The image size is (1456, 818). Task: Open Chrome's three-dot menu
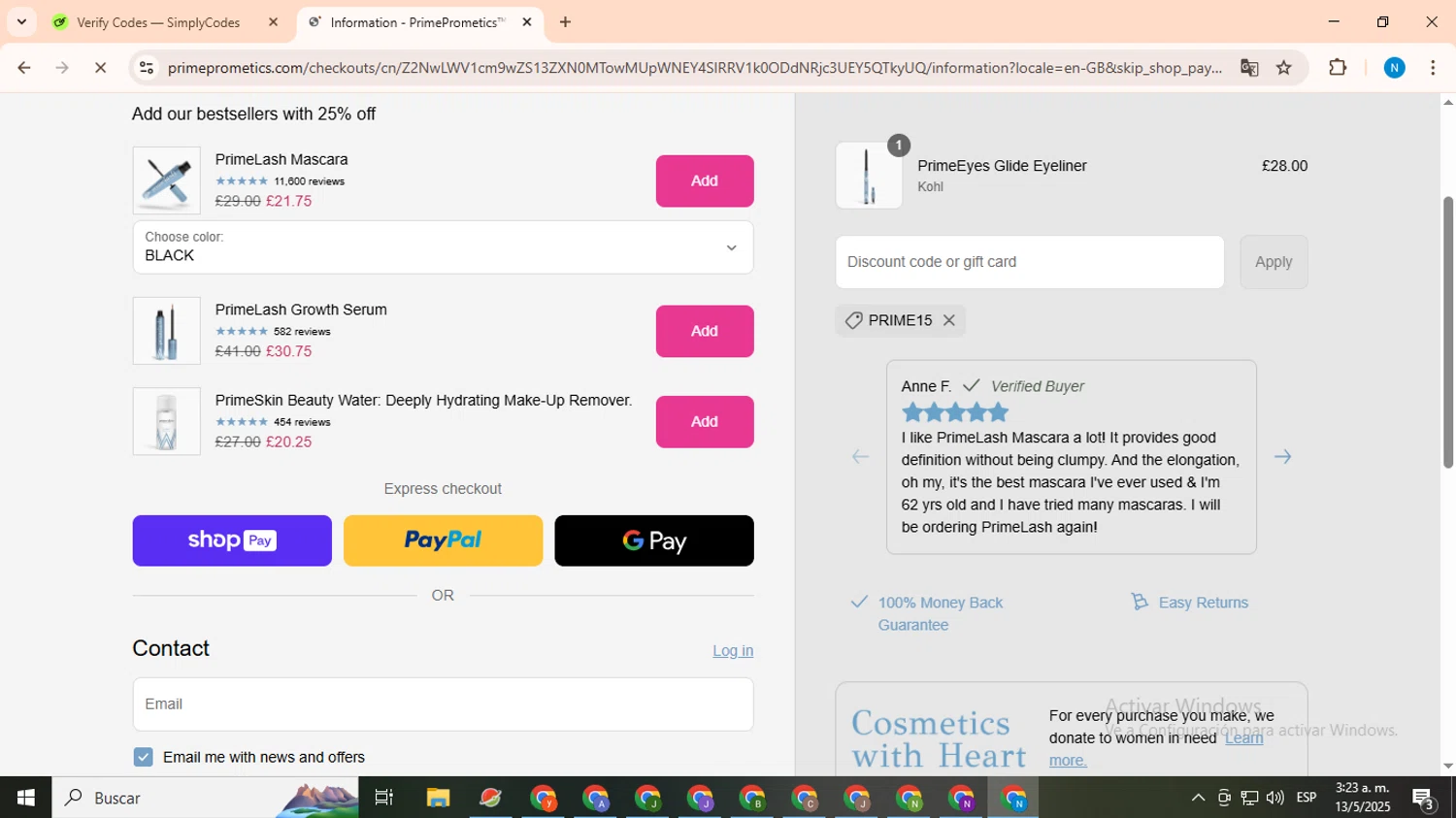[1433, 68]
